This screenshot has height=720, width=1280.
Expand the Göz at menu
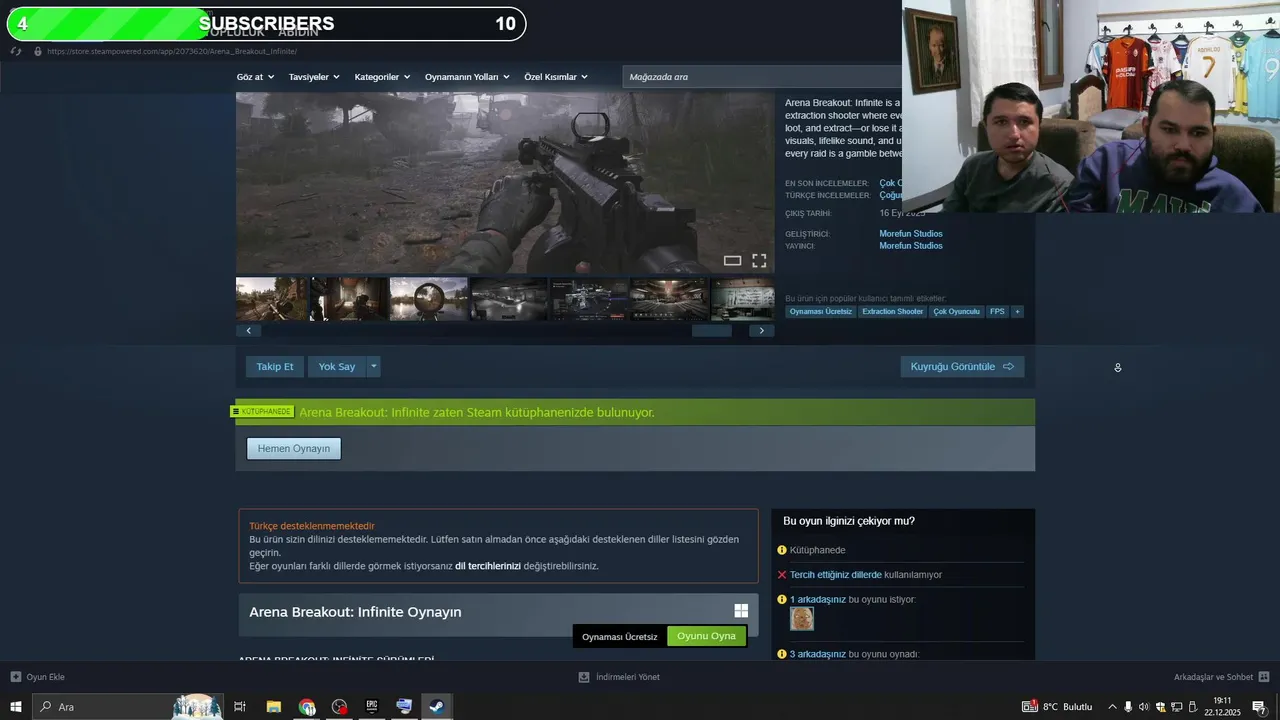point(255,77)
